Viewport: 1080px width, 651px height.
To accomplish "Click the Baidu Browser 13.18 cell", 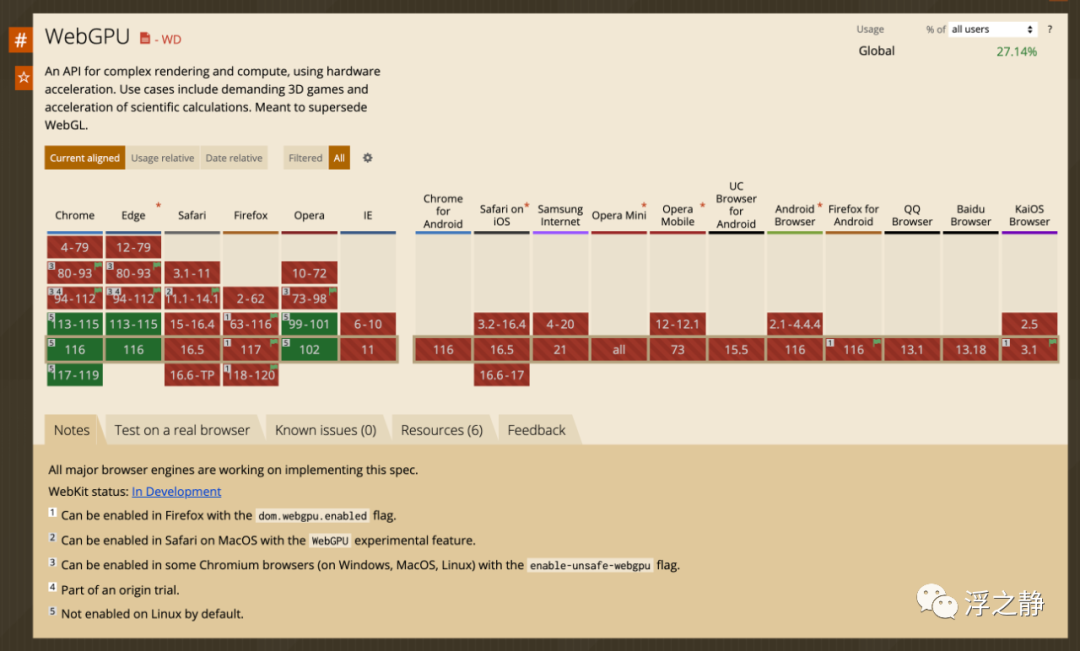I will point(970,349).
